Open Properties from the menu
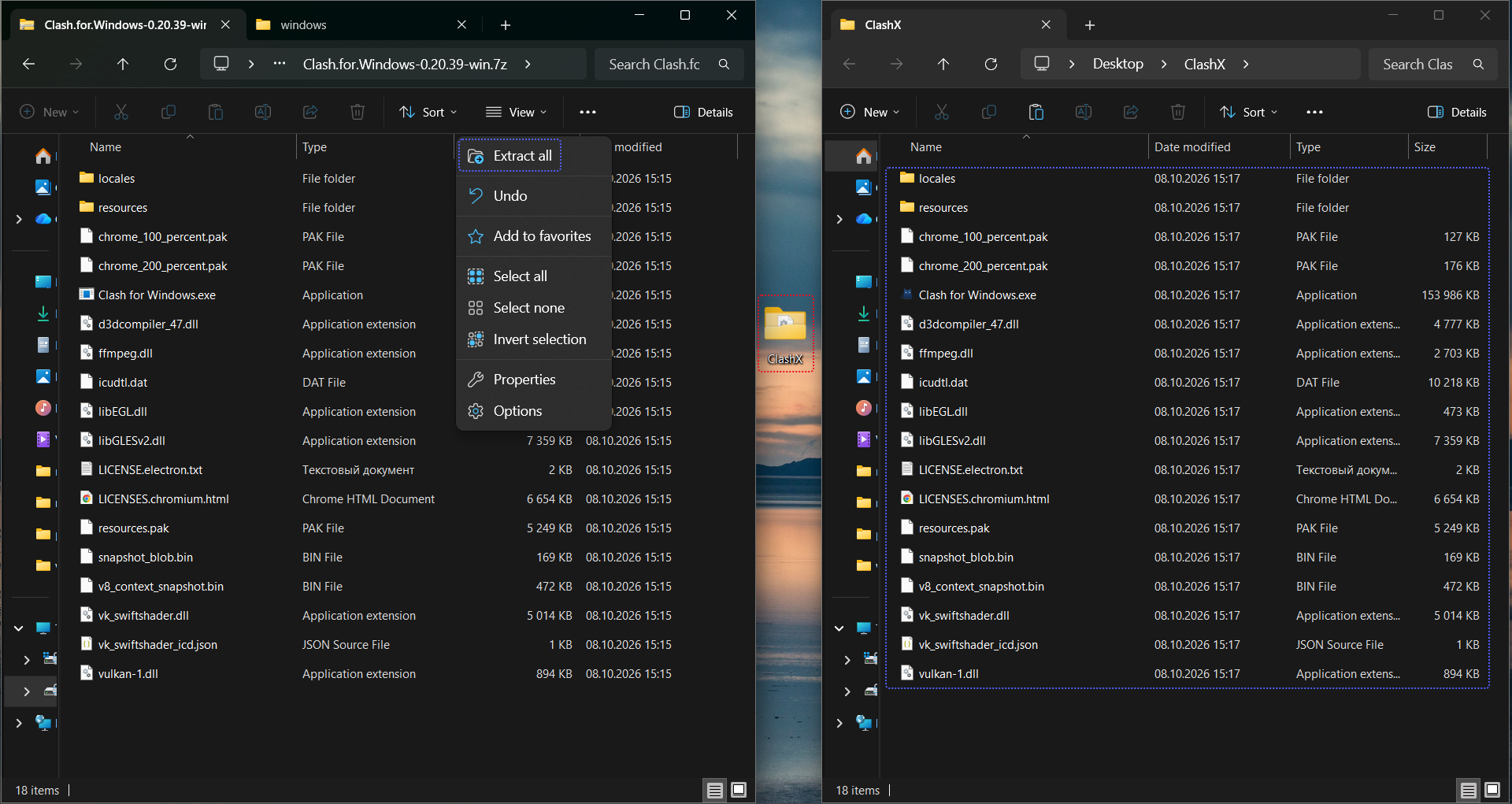This screenshot has width=1512, height=804. [534, 380]
